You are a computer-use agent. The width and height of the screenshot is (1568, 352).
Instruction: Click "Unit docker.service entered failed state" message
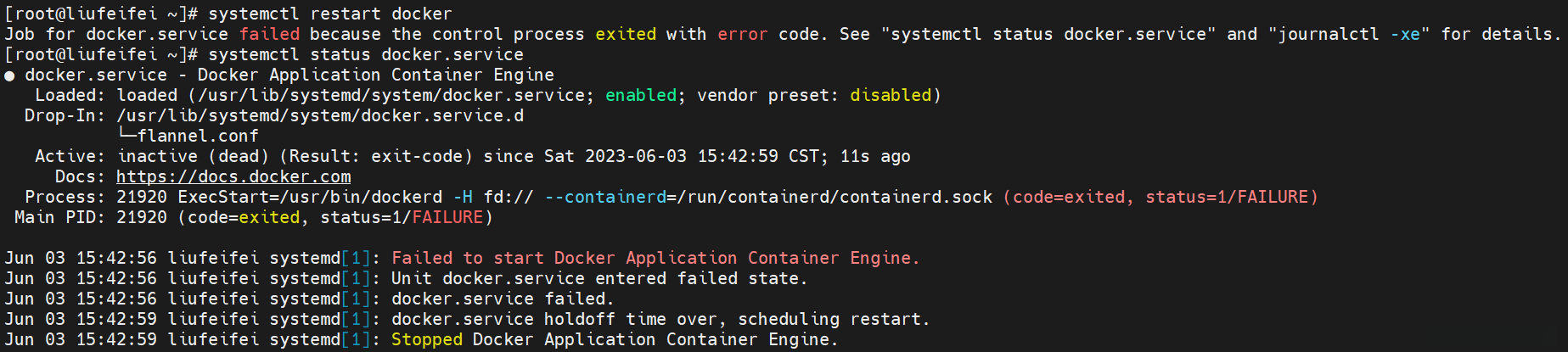tap(599, 278)
